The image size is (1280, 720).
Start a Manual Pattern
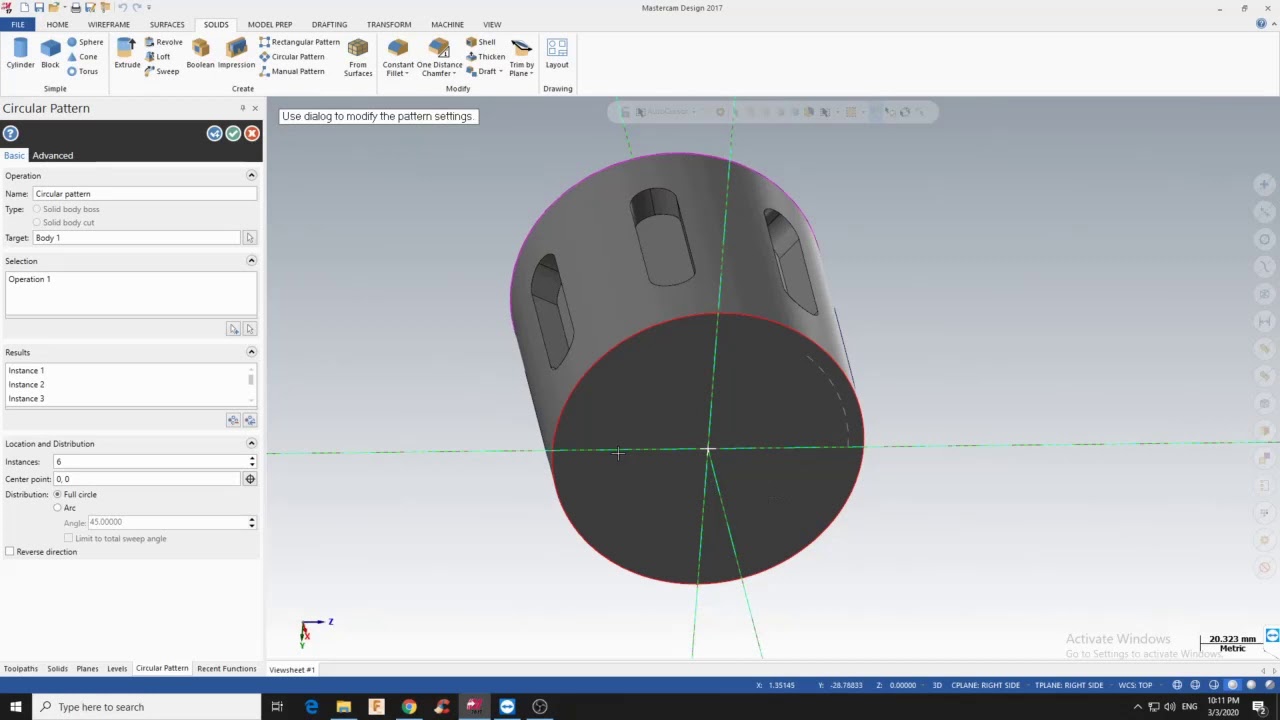pos(291,71)
